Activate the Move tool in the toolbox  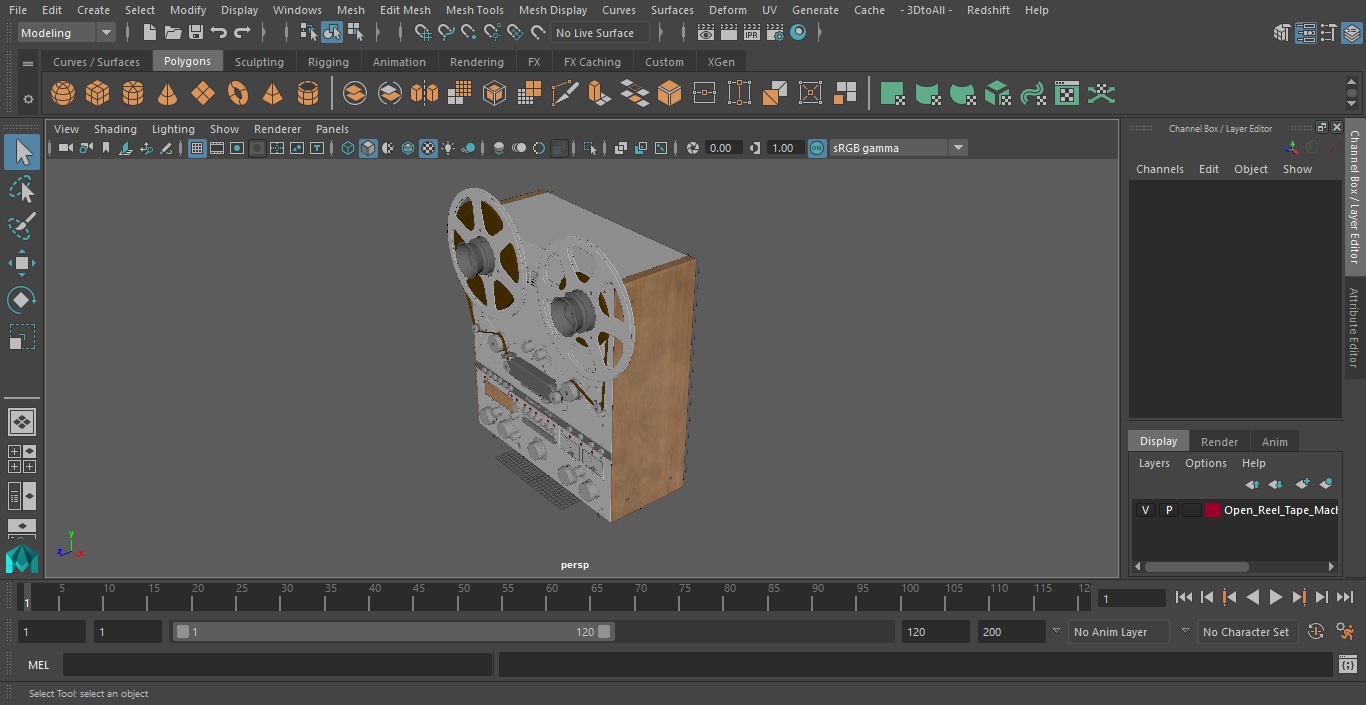21,263
